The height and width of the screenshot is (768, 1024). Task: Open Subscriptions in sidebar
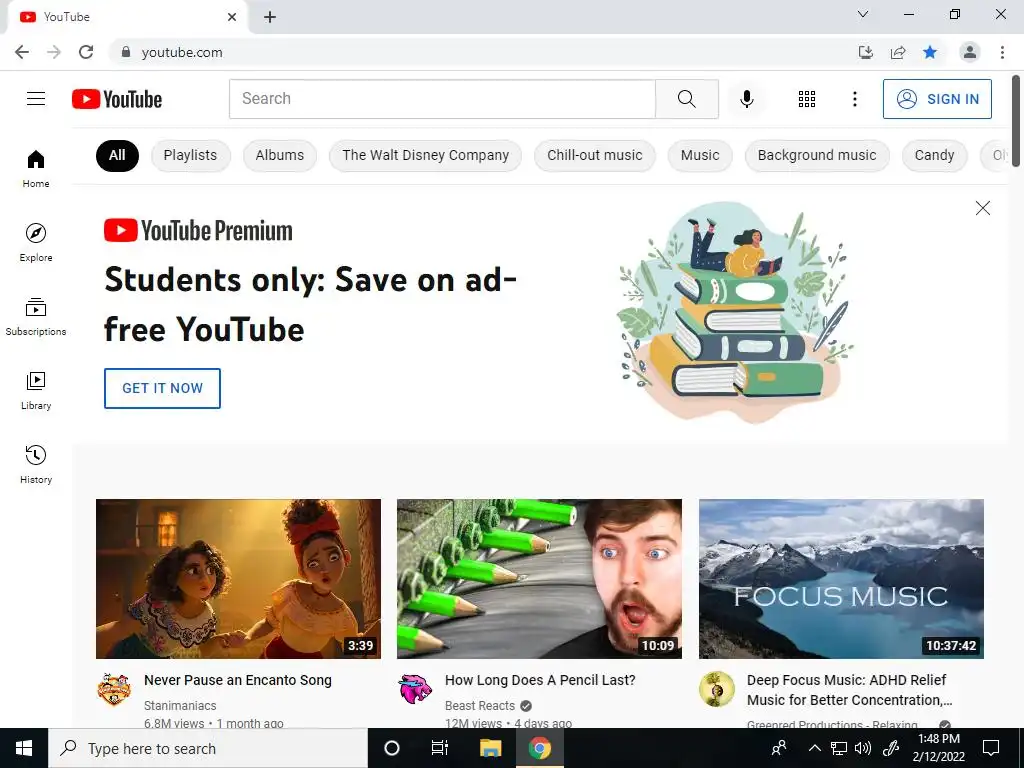[x=36, y=317]
